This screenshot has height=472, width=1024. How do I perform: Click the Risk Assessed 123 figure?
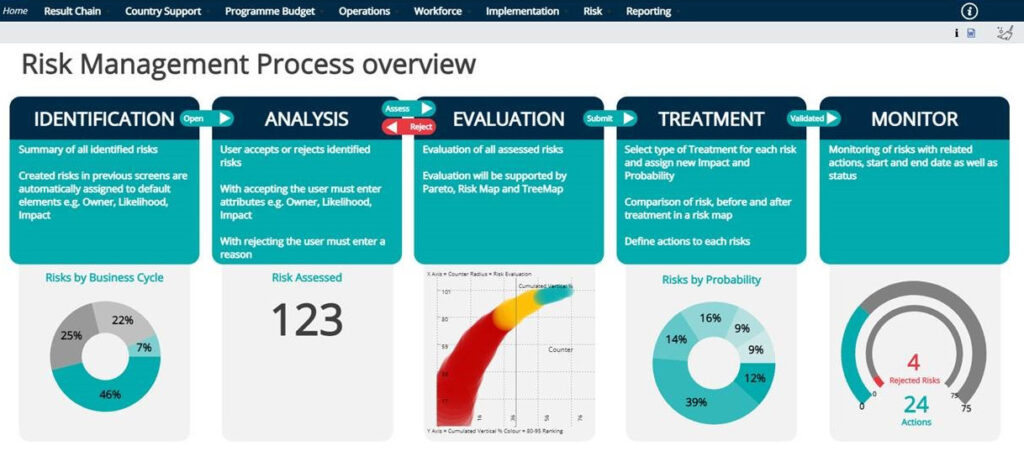pos(307,320)
